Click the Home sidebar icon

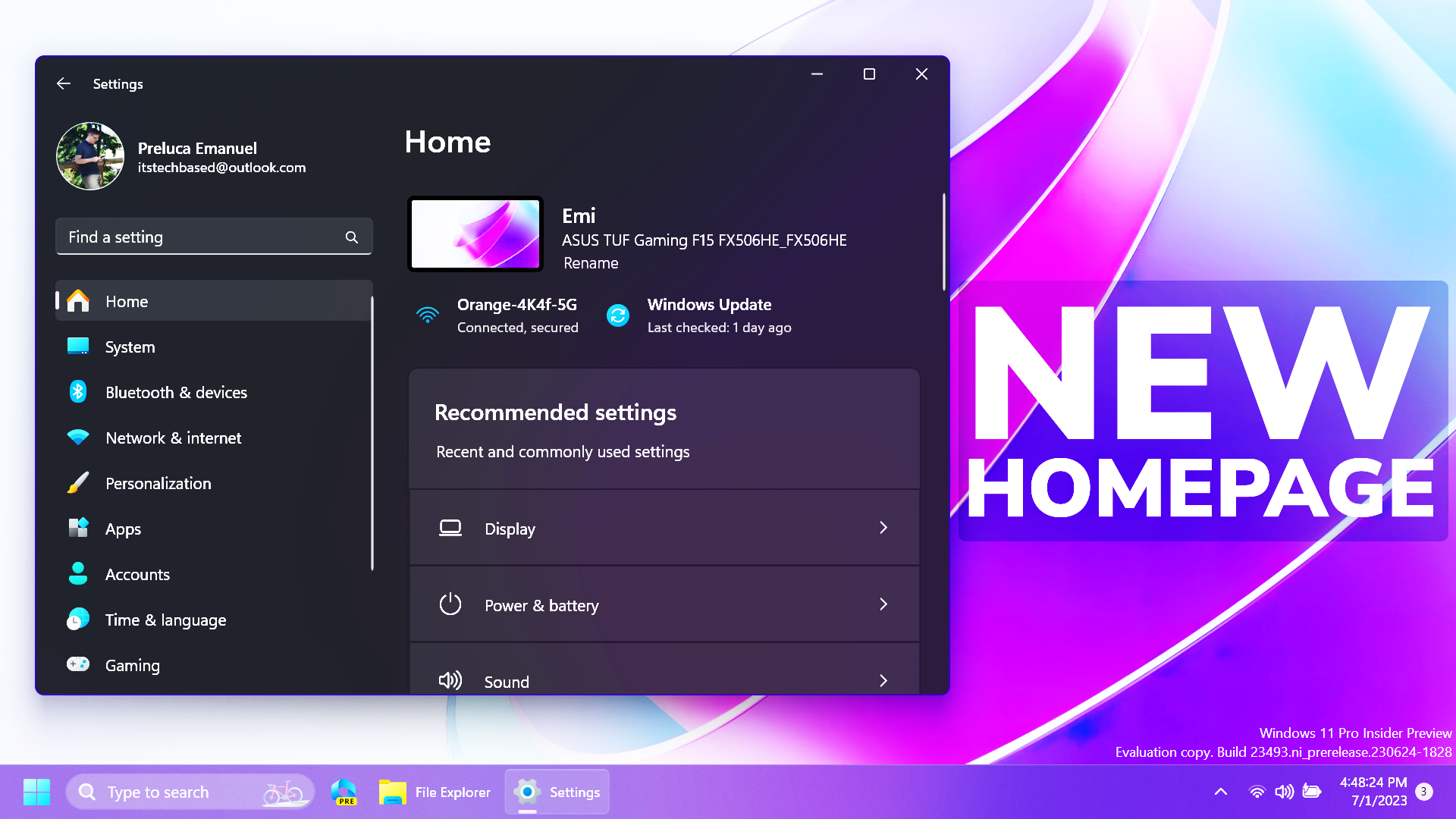[x=79, y=301]
